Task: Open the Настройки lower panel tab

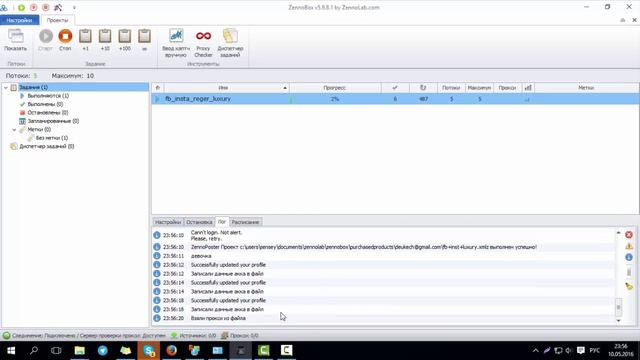Action: click(168, 222)
